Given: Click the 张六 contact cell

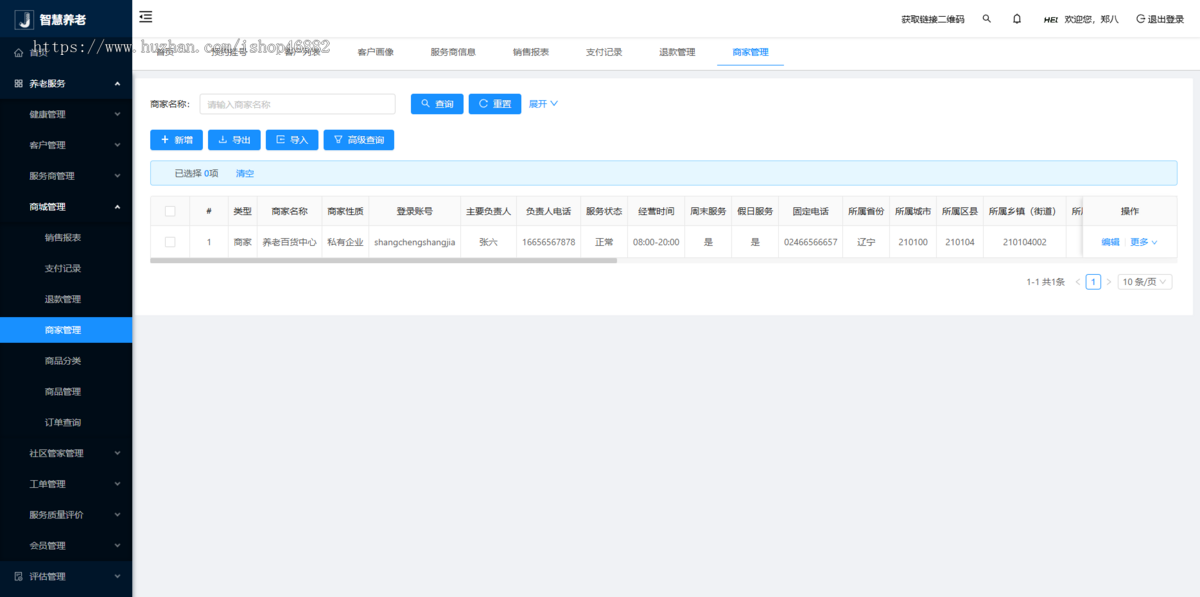Looking at the screenshot, I should [x=488, y=242].
